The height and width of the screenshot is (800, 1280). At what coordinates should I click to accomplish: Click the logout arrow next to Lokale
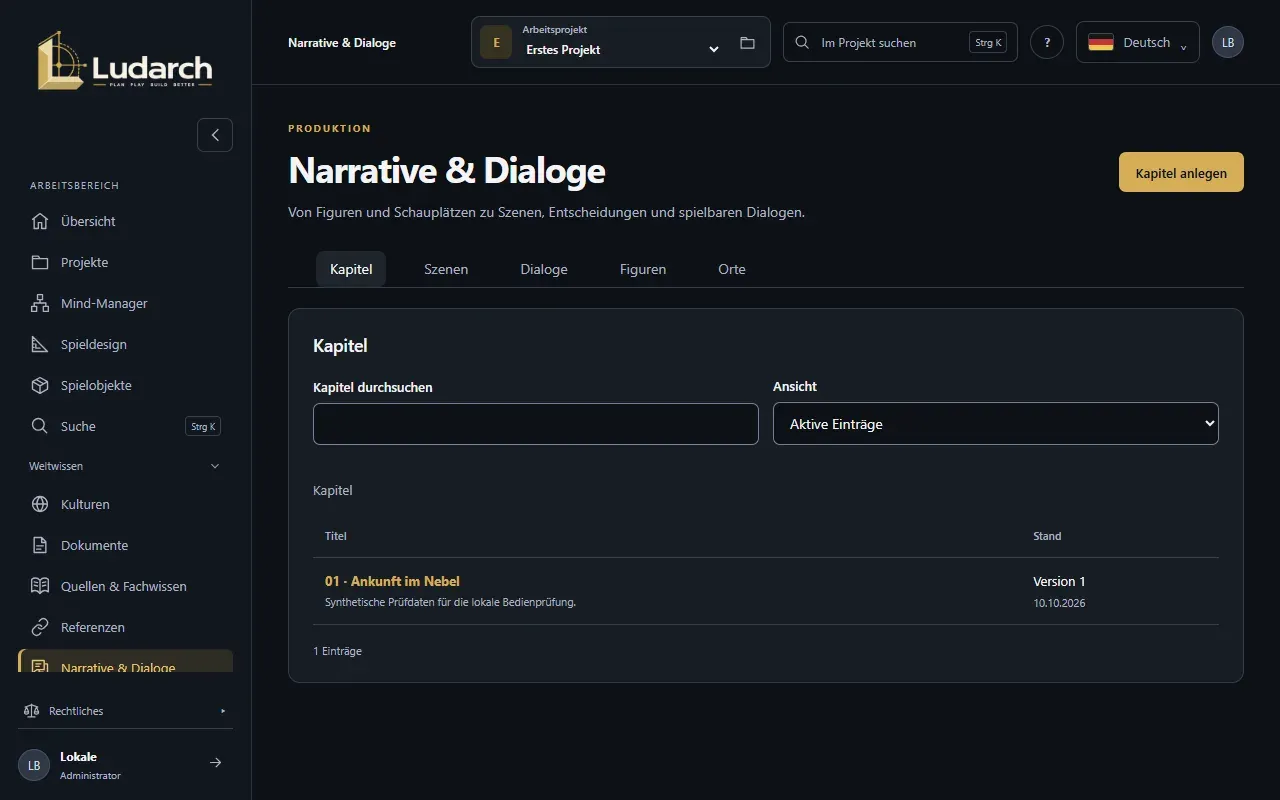click(215, 763)
